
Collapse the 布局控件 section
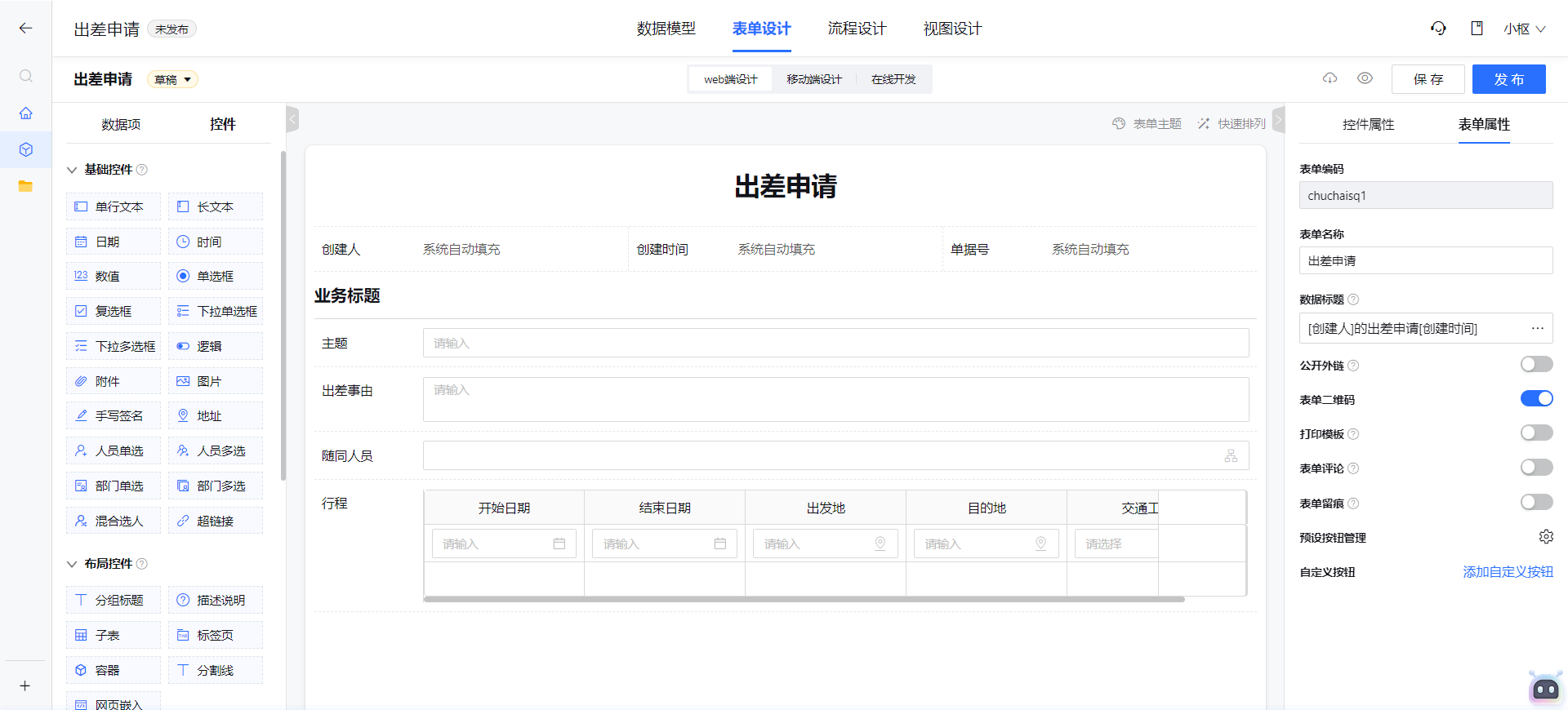[72, 564]
